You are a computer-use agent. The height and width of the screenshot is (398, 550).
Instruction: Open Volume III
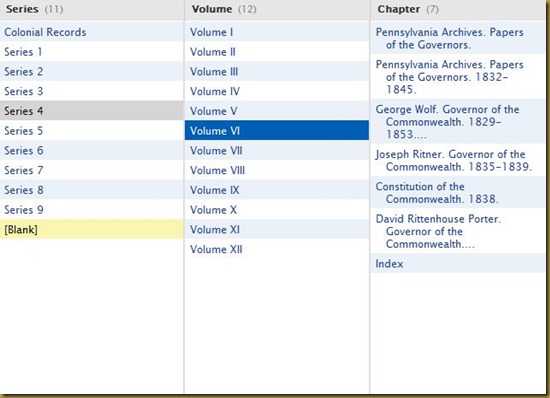point(277,72)
